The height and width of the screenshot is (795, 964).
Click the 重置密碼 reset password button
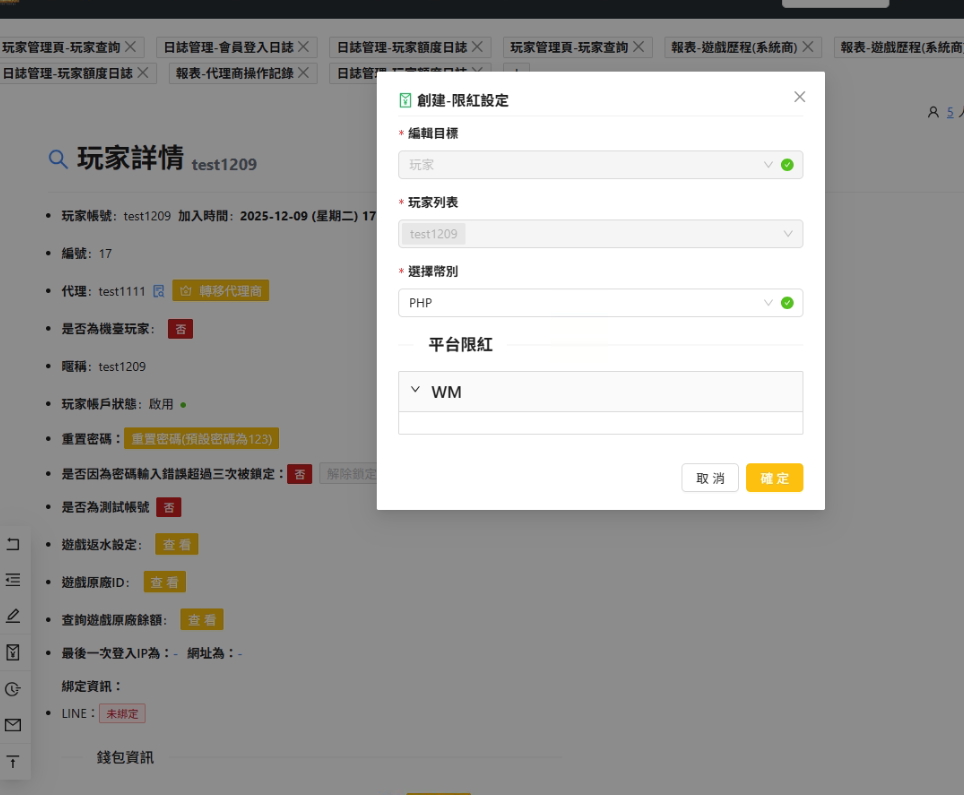[200, 439]
